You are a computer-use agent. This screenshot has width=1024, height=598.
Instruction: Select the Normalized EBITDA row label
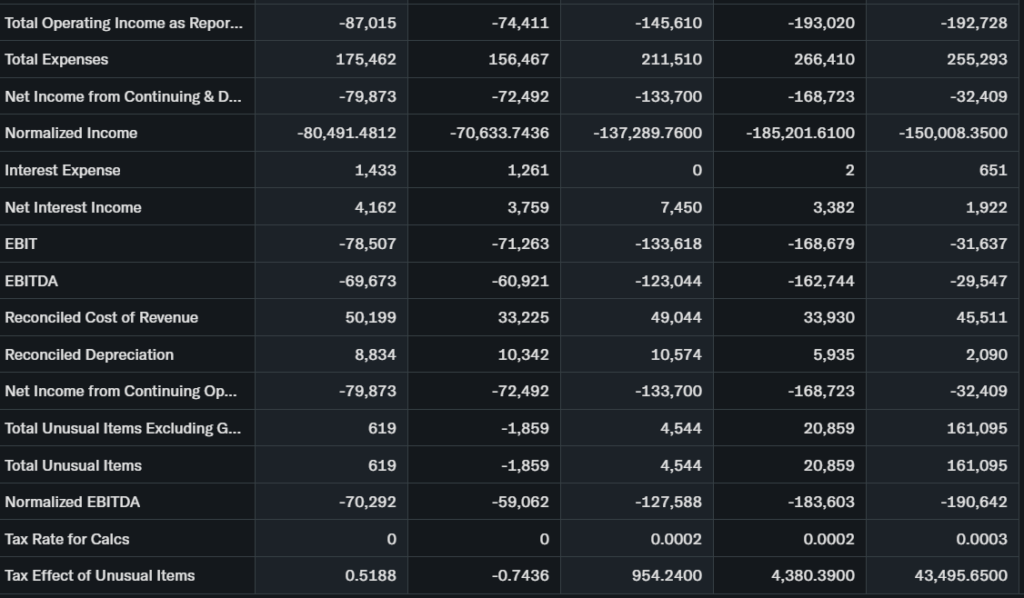(x=72, y=501)
